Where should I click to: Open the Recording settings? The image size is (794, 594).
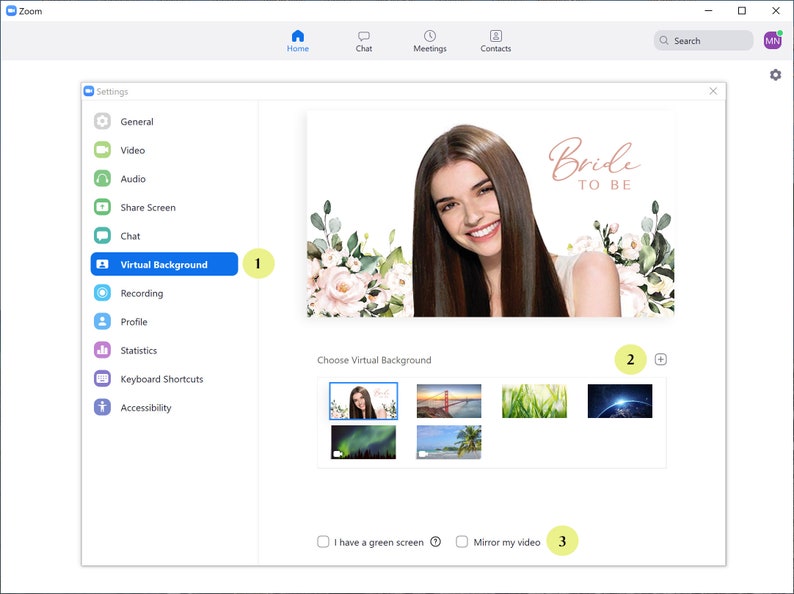pyautogui.click(x=164, y=293)
